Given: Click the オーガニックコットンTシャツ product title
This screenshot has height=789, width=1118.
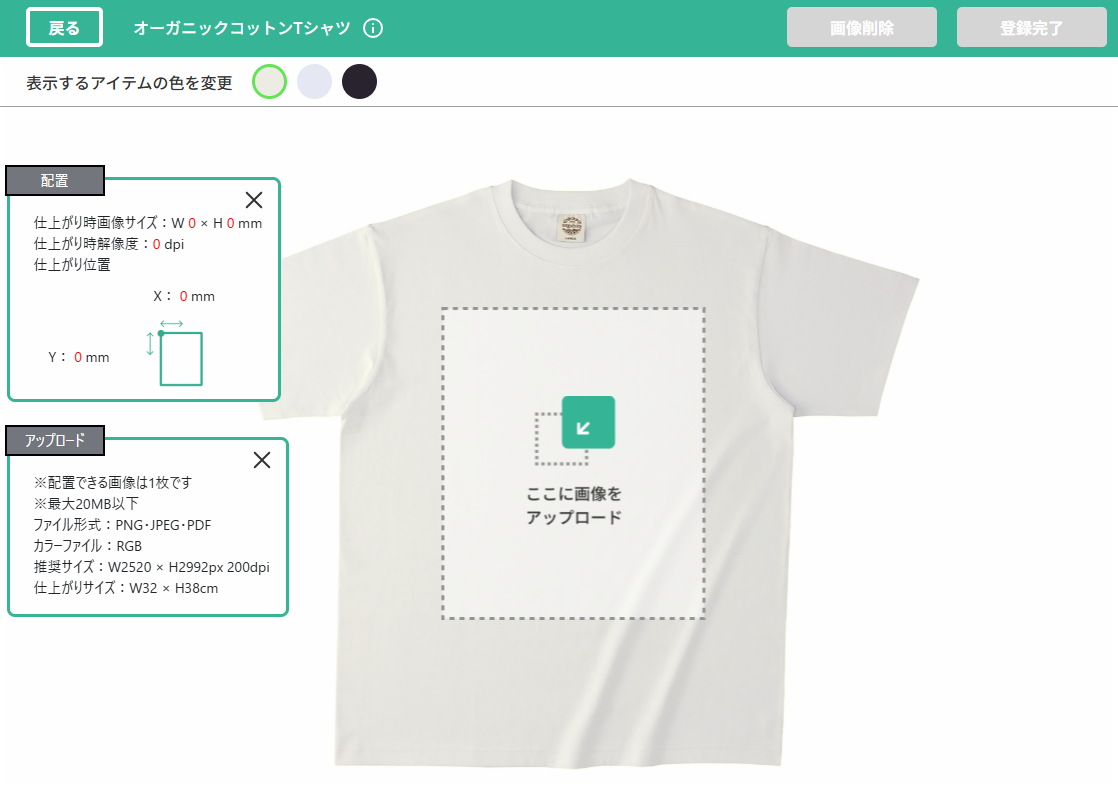Looking at the screenshot, I should pos(242,28).
